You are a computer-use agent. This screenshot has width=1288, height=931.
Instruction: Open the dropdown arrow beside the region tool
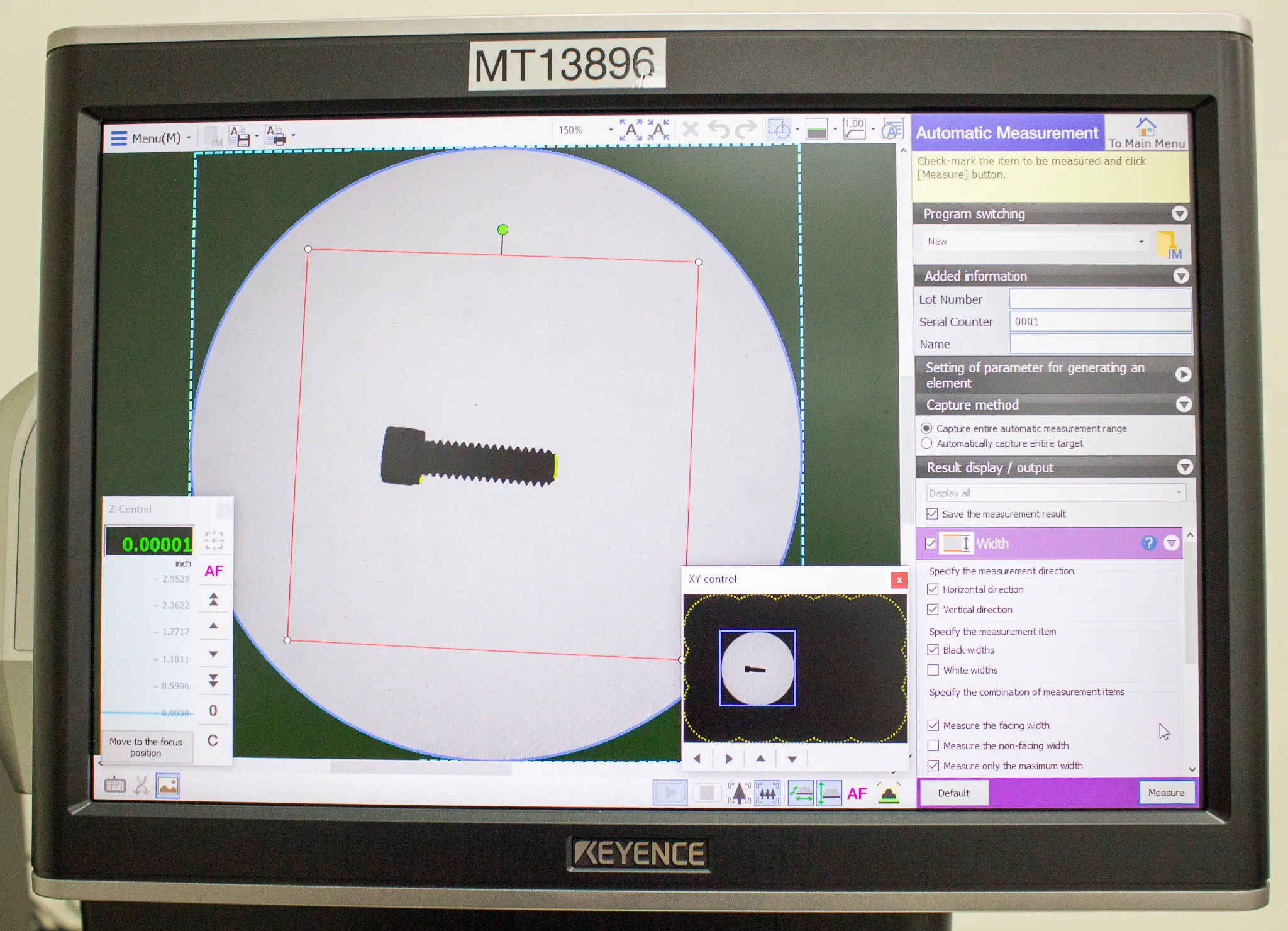(x=797, y=130)
